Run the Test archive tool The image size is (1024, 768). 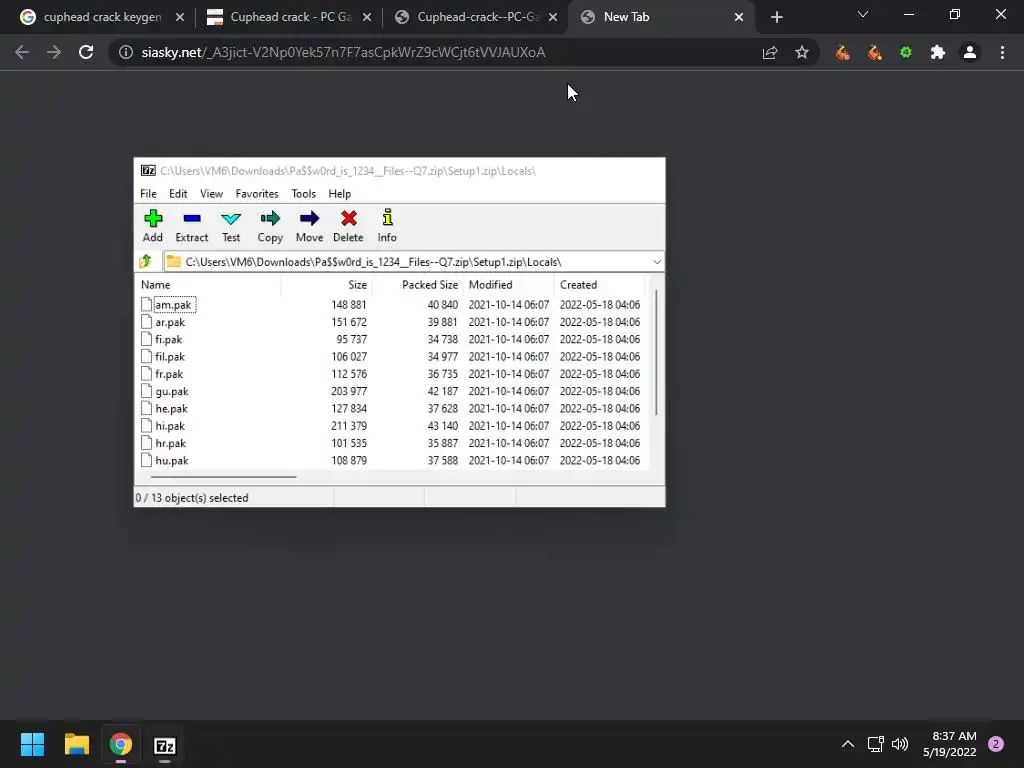pos(231,225)
